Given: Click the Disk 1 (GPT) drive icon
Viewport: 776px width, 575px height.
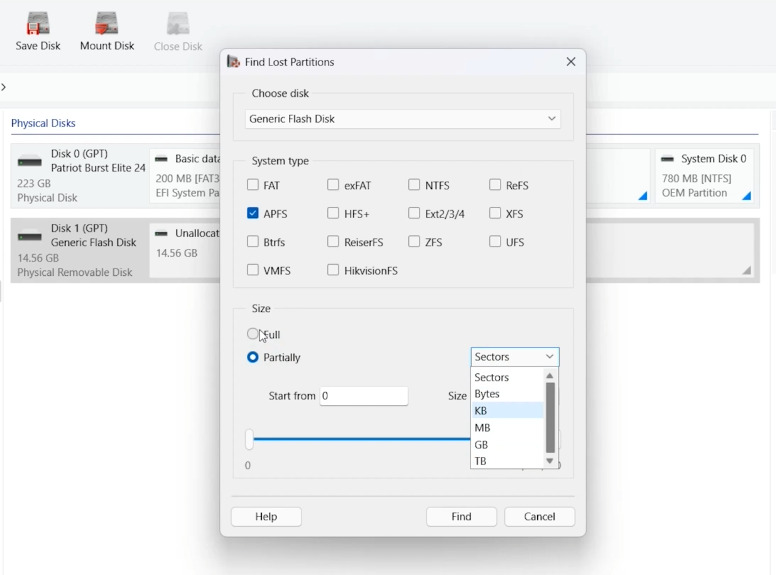Looking at the screenshot, I should (30, 236).
